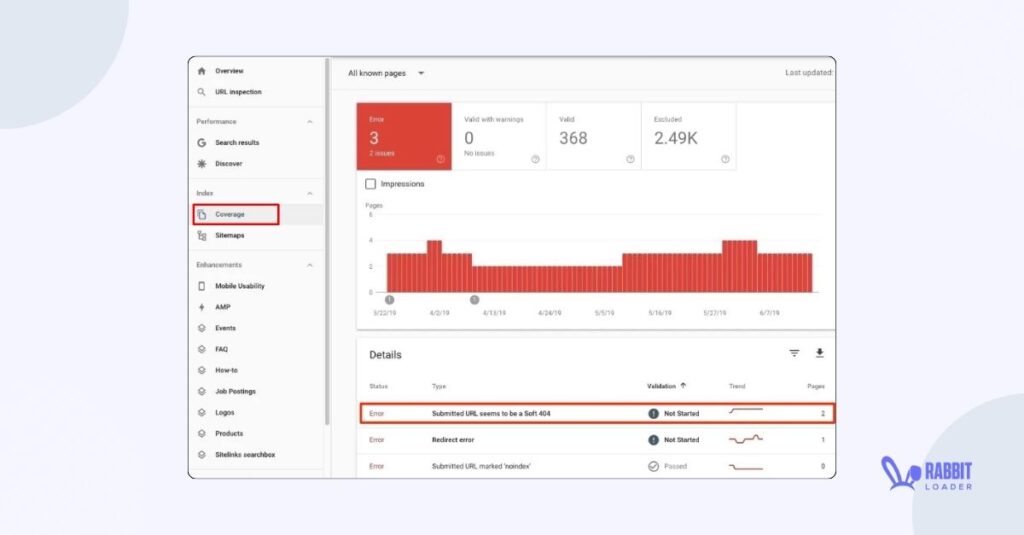The image size is (1024, 535).
Task: Click the Redirect error trend sparkline
Action: pos(746,439)
